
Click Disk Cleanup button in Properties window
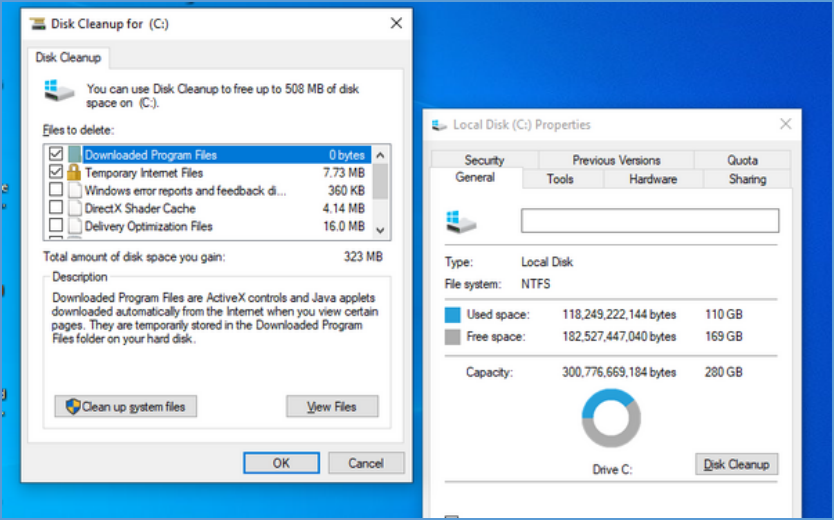(736, 464)
